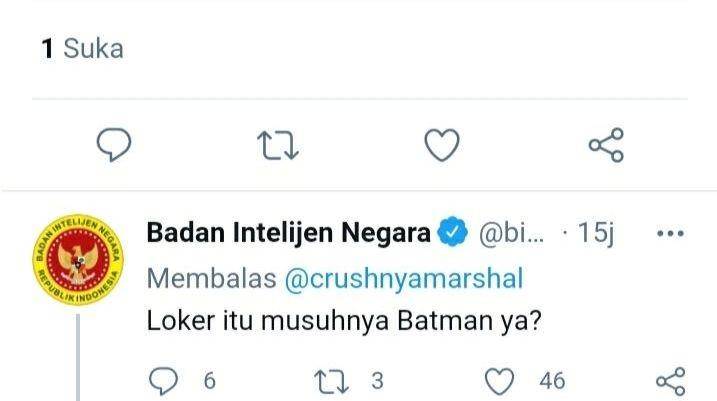Tap the reply icon on main tweet

114,144
